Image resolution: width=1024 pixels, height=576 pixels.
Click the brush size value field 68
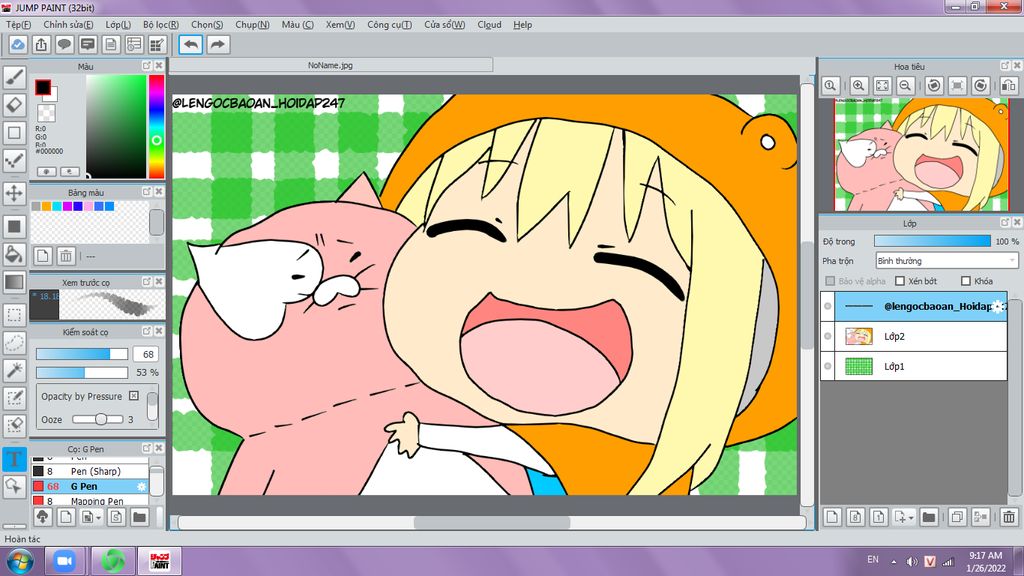pyautogui.click(x=148, y=354)
